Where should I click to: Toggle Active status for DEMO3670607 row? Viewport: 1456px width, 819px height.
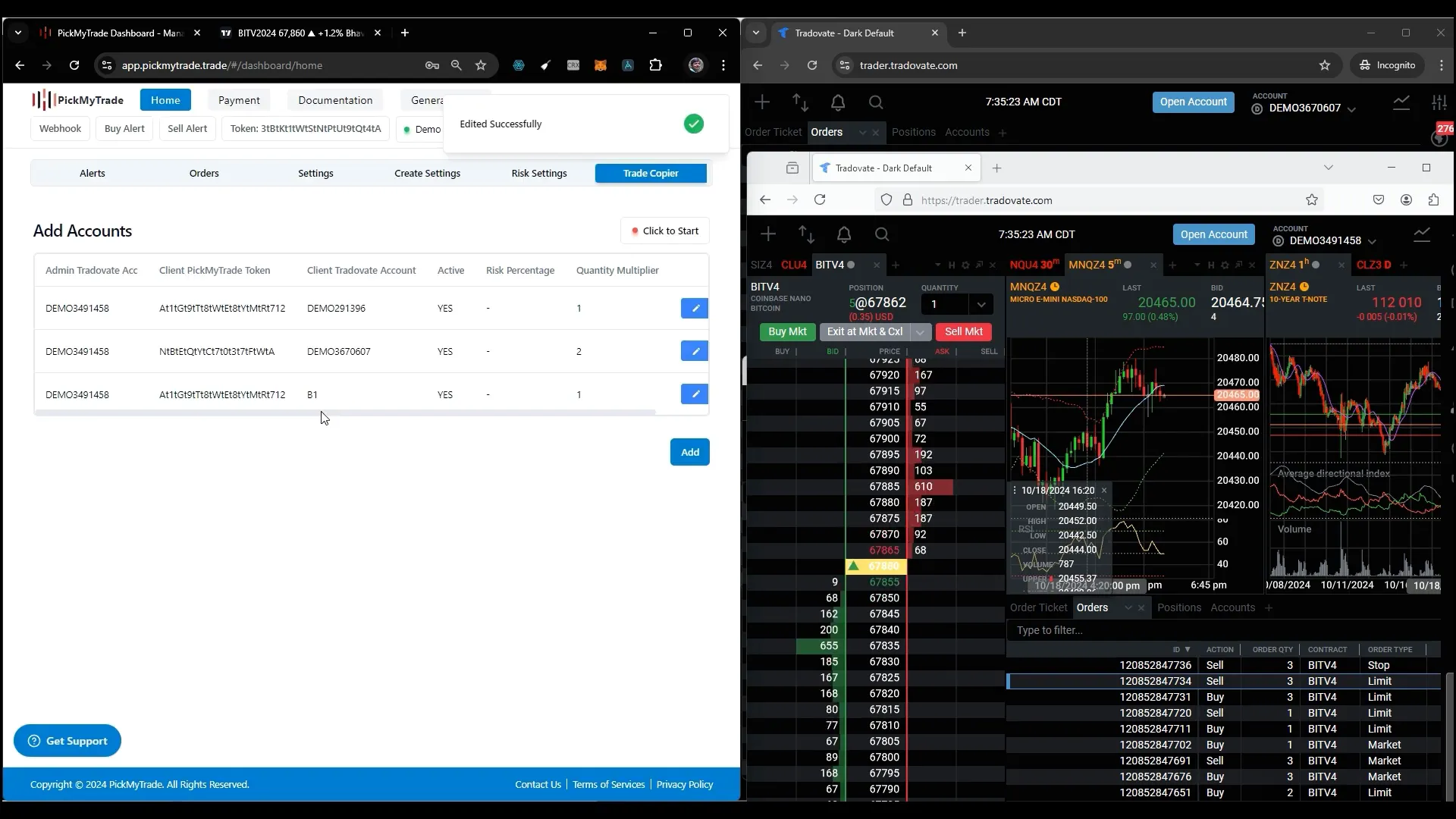(445, 351)
